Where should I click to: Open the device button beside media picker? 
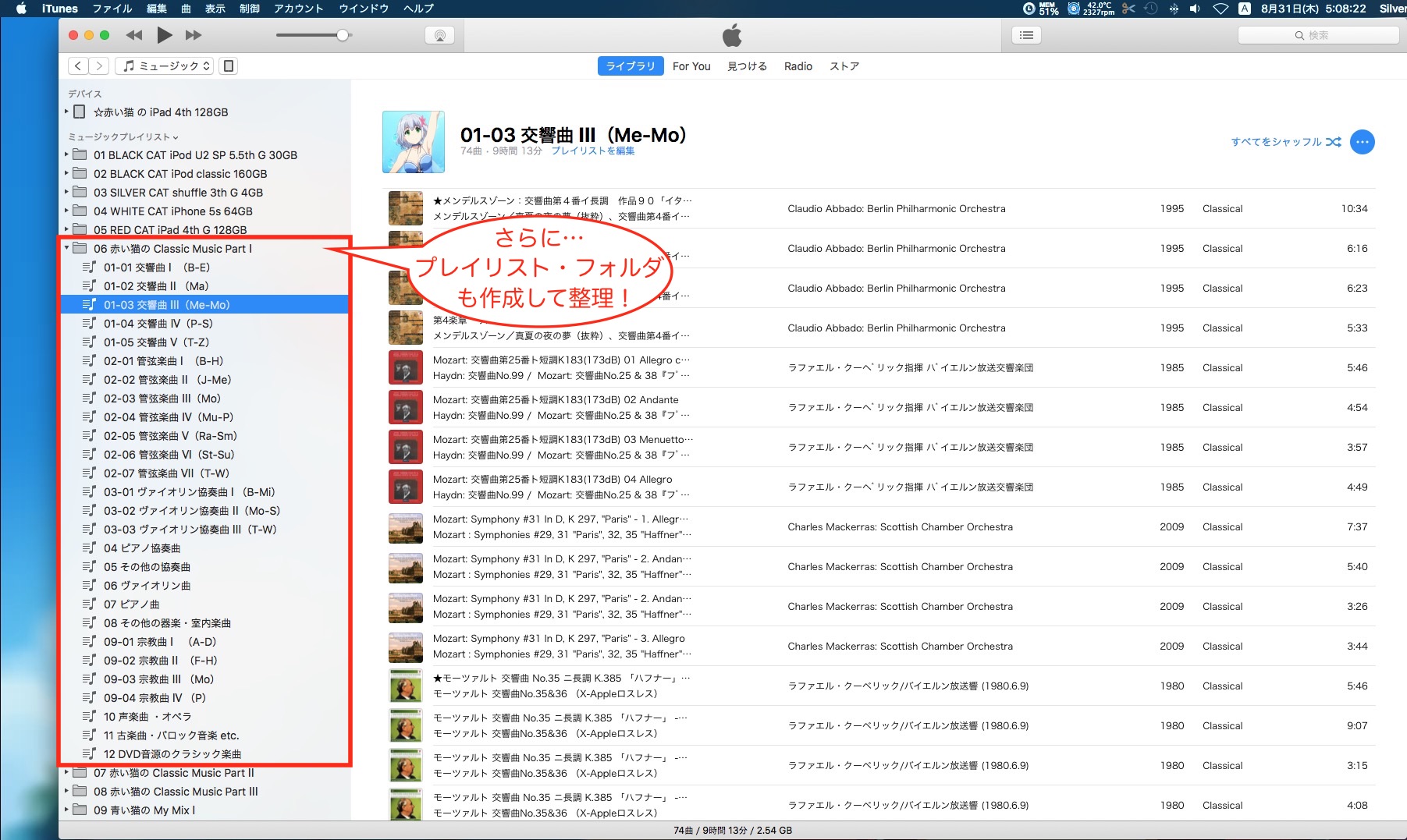tap(229, 66)
